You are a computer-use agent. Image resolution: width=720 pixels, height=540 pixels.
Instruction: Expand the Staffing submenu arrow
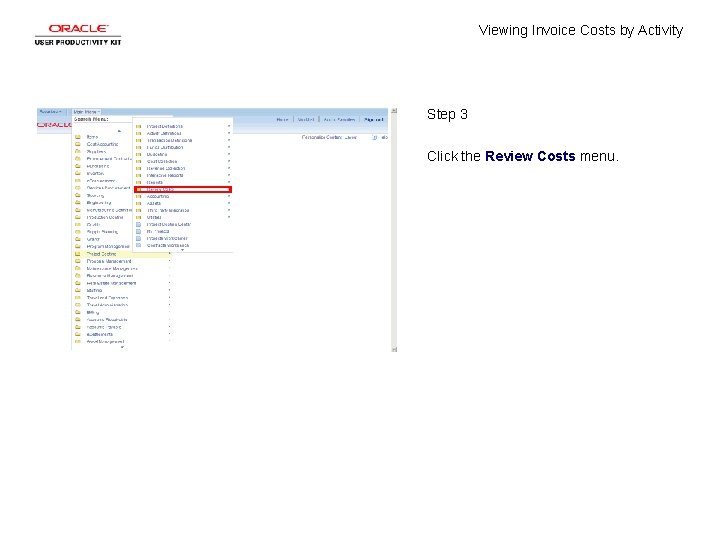click(169, 290)
